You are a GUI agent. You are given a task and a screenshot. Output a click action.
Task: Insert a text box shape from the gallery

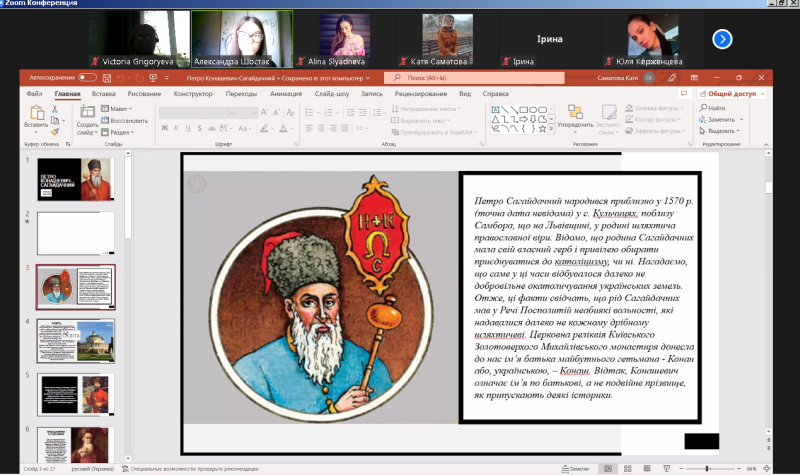[495, 110]
